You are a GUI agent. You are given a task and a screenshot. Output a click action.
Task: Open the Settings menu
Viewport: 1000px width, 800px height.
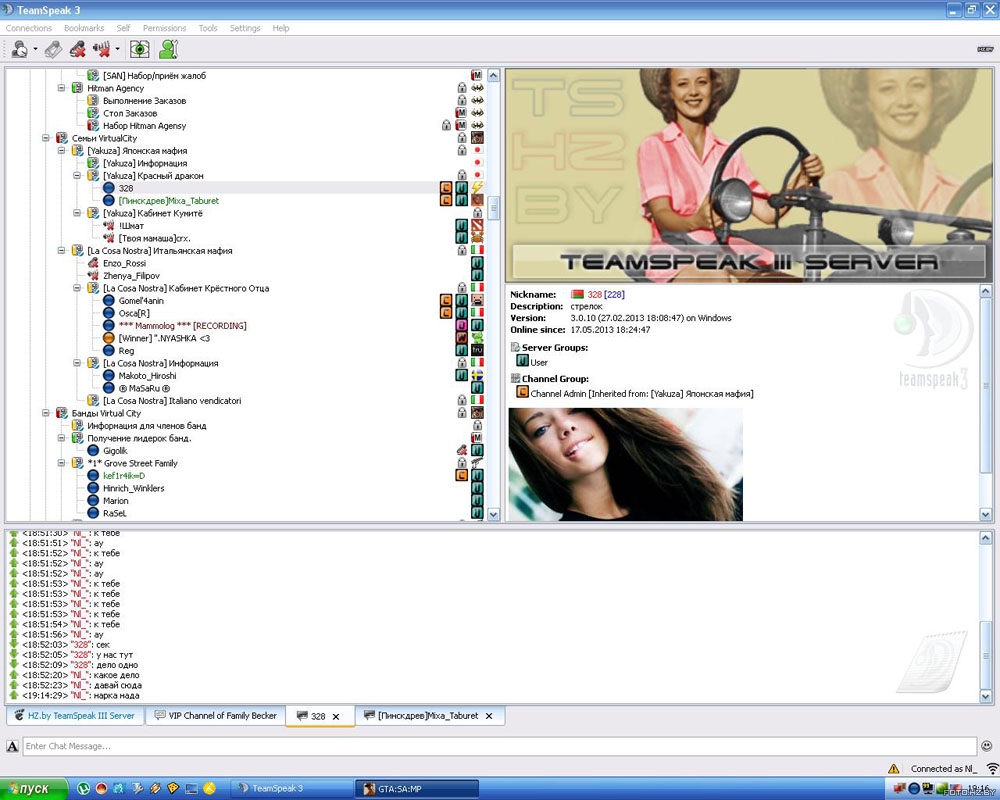click(x=245, y=28)
